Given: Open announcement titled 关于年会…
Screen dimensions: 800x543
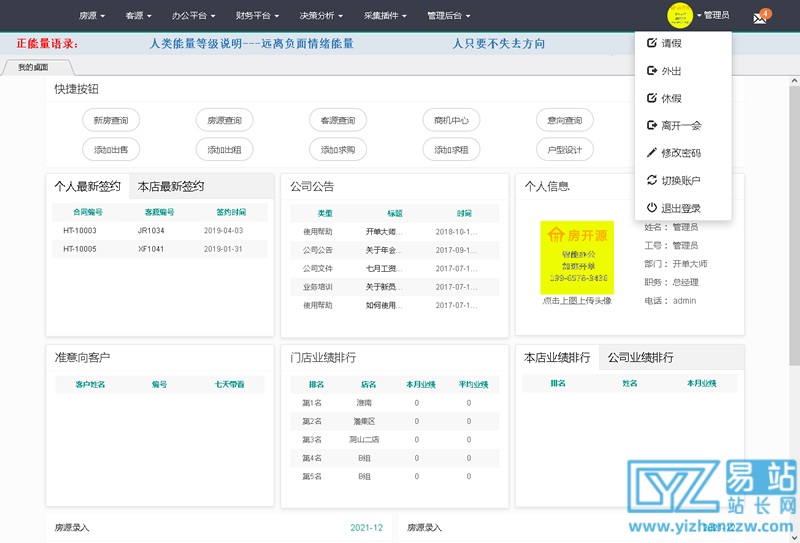Looking at the screenshot, I should [384, 250].
